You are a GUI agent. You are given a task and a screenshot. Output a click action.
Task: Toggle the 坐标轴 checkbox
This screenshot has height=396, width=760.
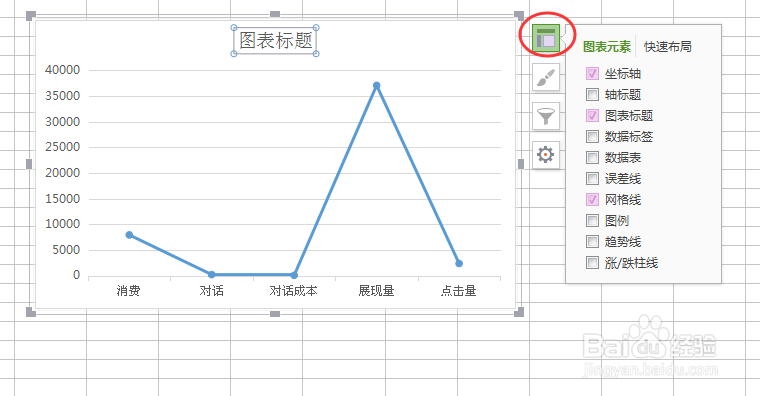[592, 73]
